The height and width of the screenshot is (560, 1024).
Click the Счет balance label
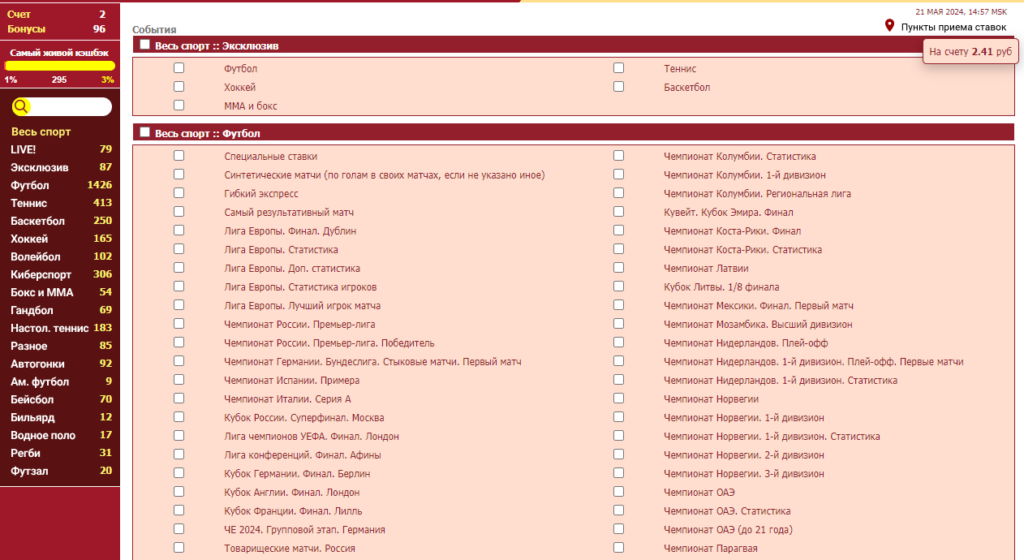tap(19, 14)
